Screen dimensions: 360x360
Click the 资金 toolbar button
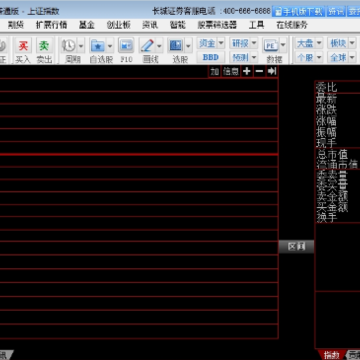pos(207,43)
